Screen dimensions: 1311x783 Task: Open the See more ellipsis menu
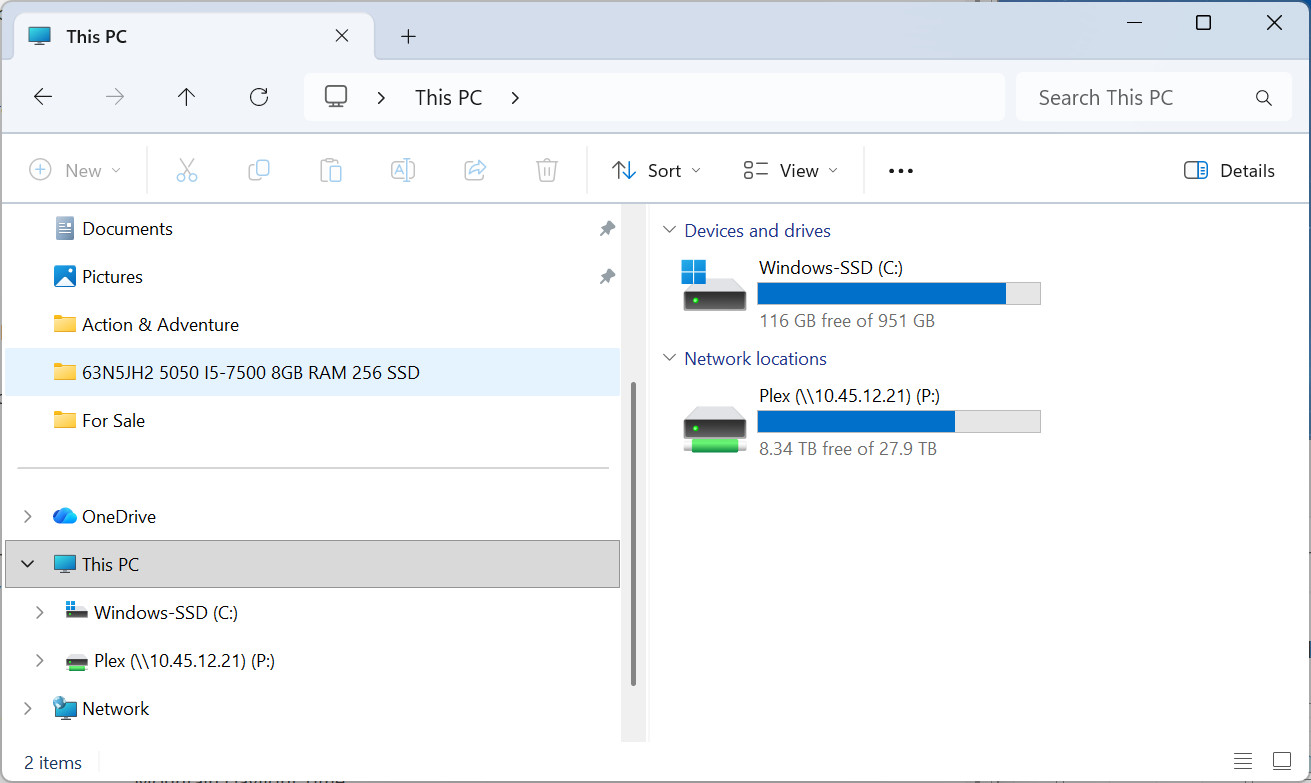pyautogui.click(x=901, y=171)
